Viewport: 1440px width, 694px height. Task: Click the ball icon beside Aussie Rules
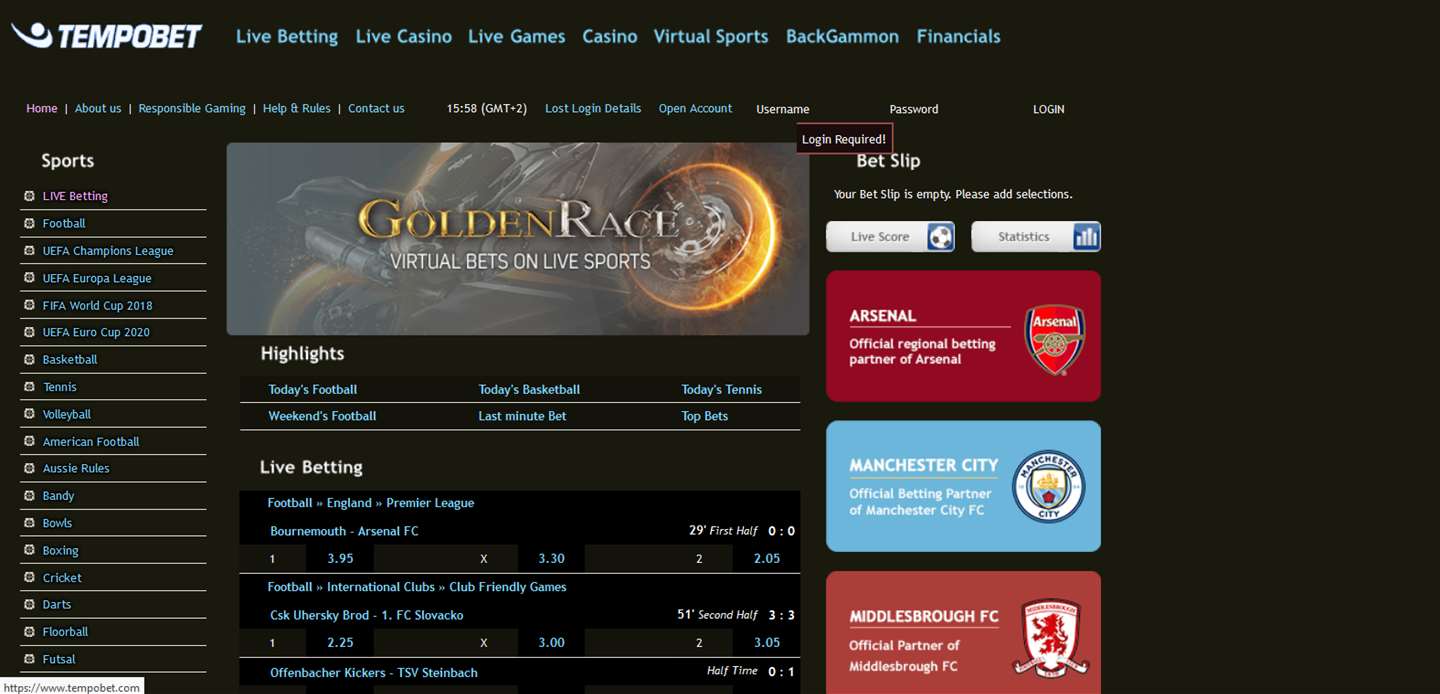point(28,468)
